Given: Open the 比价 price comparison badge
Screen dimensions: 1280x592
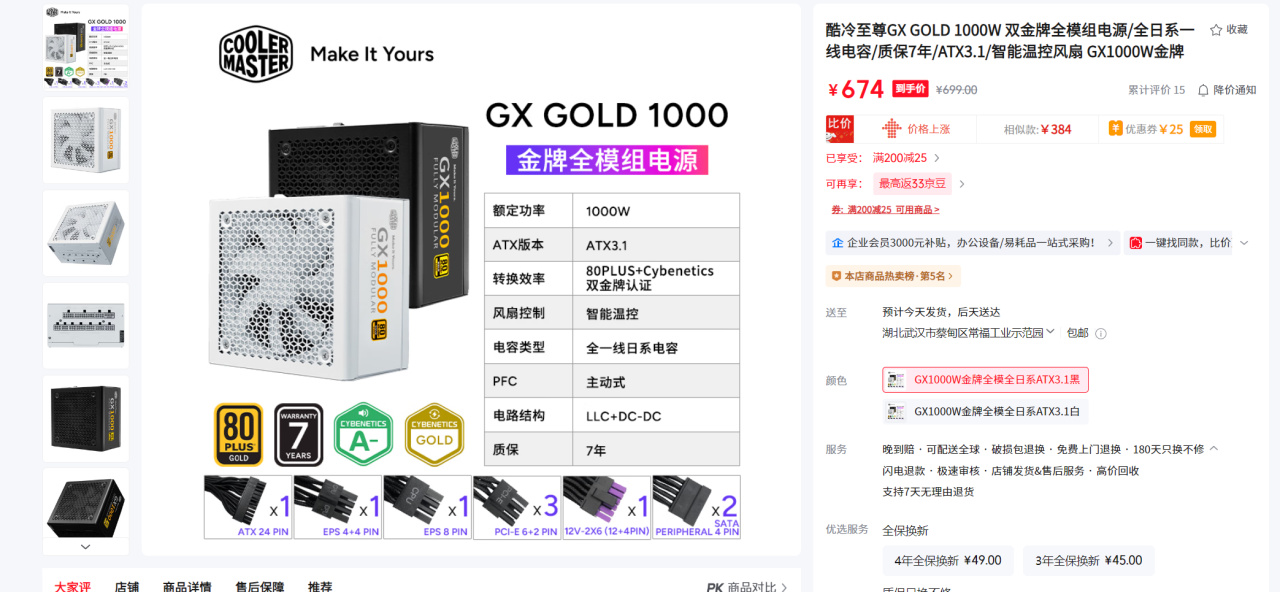Looking at the screenshot, I should [839, 129].
